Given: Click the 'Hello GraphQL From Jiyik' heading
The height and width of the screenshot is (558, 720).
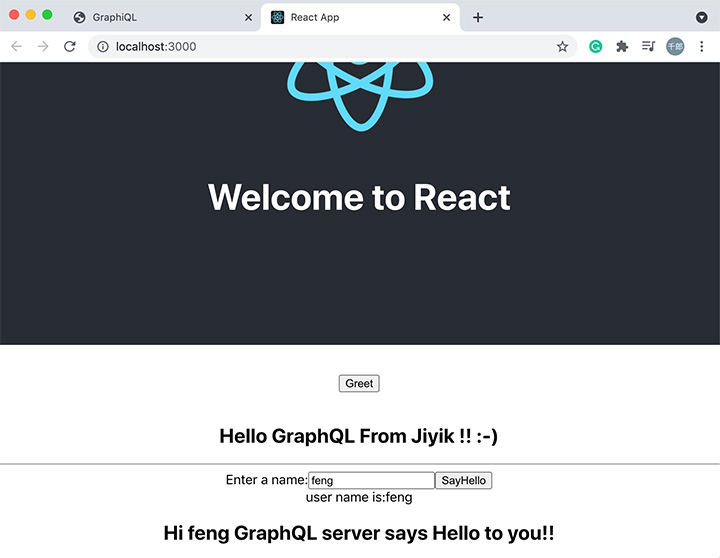Looking at the screenshot, I should (x=359, y=436).
